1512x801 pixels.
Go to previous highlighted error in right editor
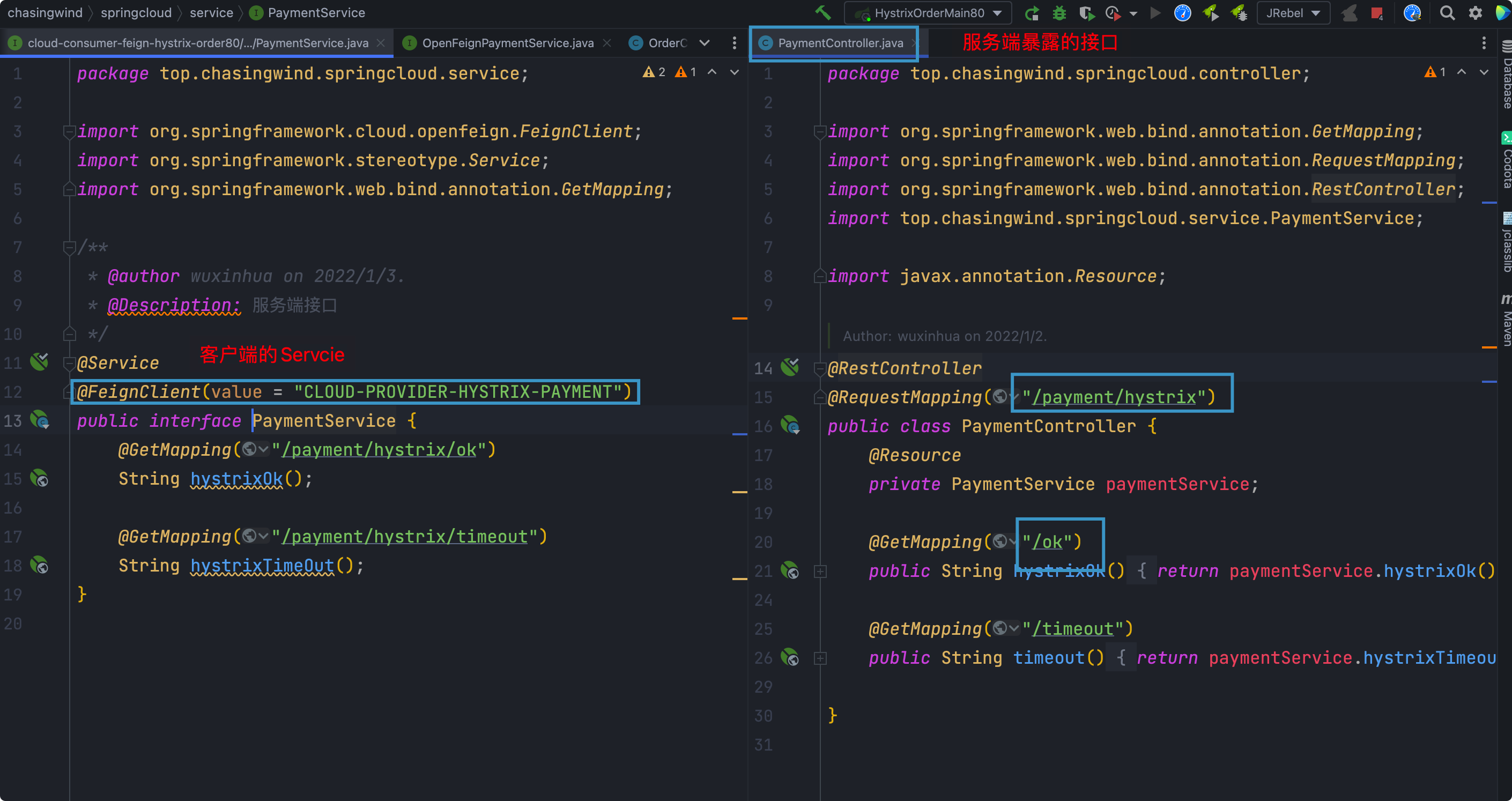point(1462,72)
